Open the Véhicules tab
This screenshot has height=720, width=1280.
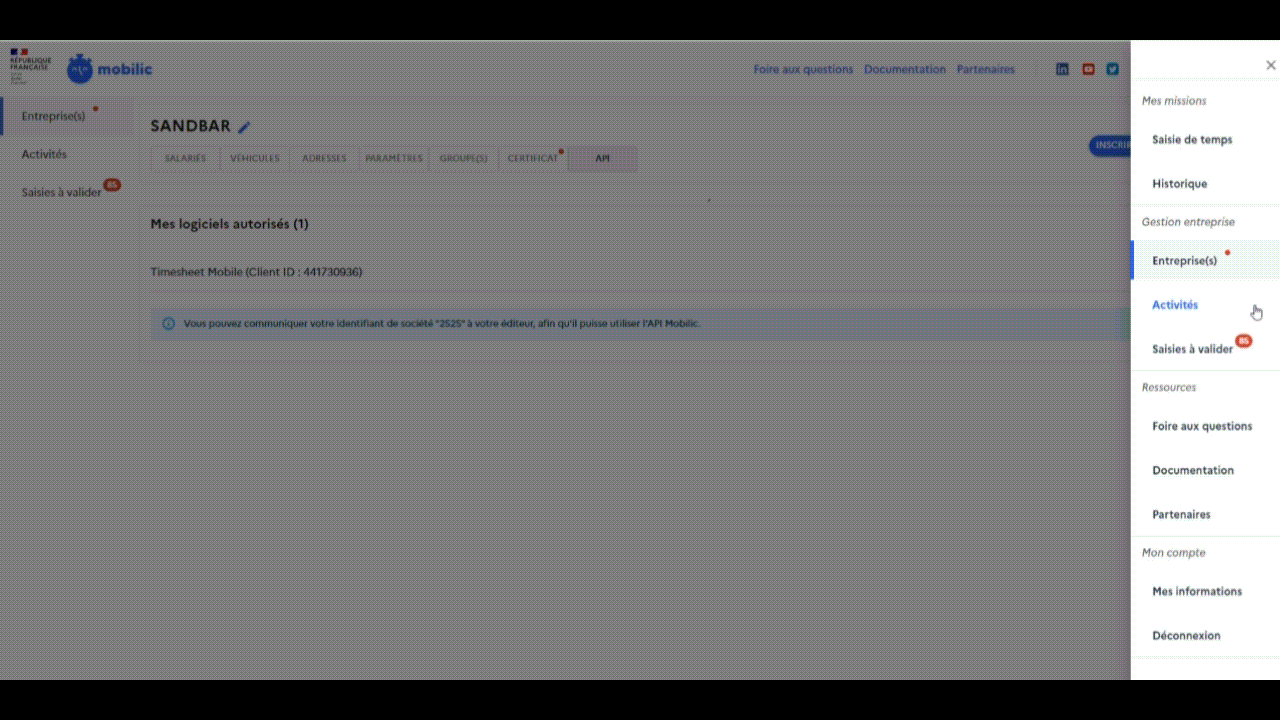click(254, 158)
